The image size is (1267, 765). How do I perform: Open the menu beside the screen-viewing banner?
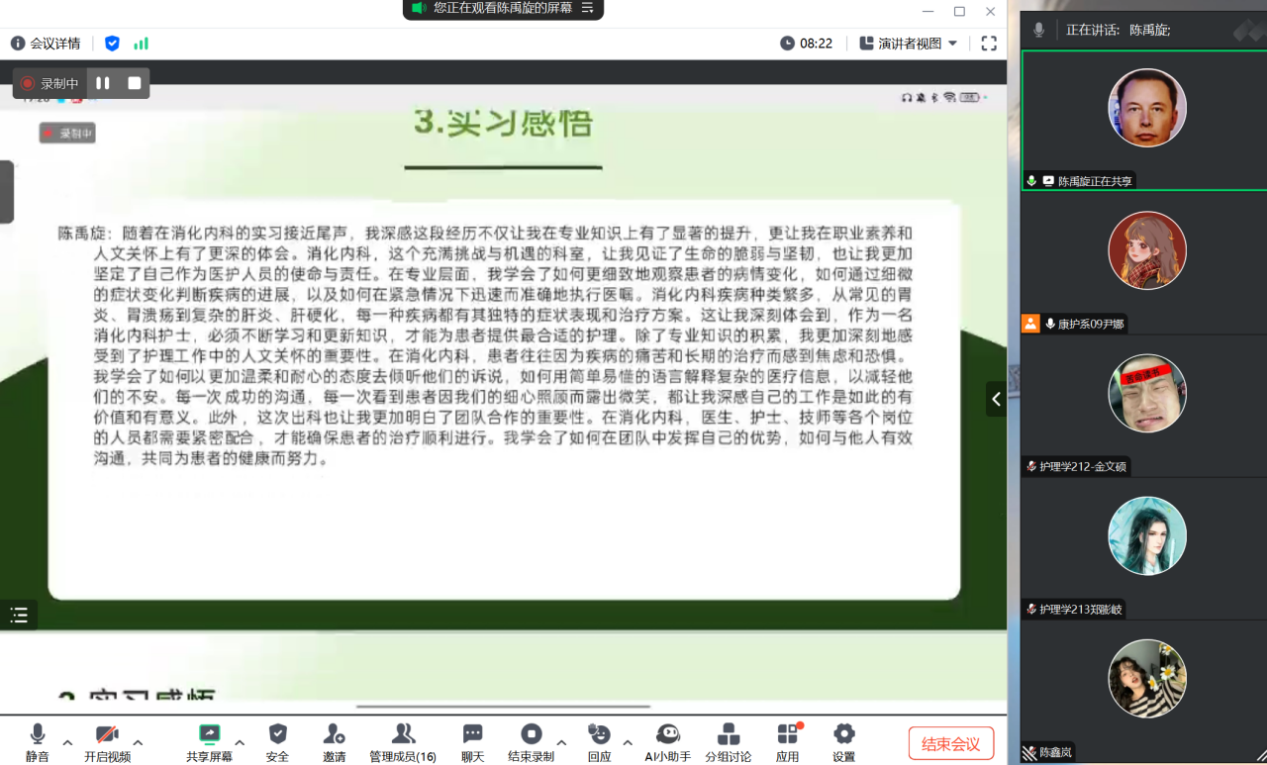pyautogui.click(x=588, y=8)
